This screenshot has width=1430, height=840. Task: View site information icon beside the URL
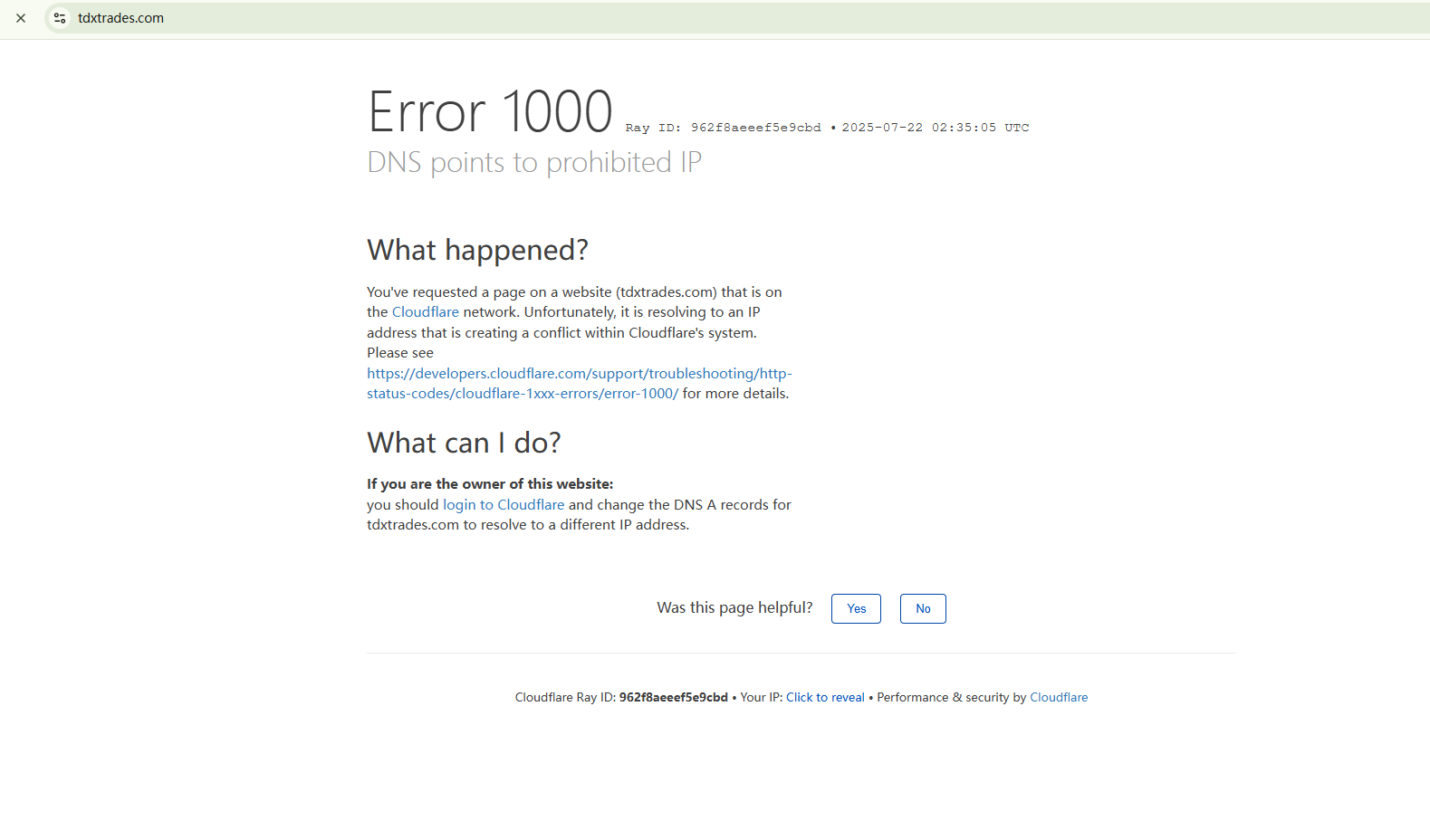point(60,18)
